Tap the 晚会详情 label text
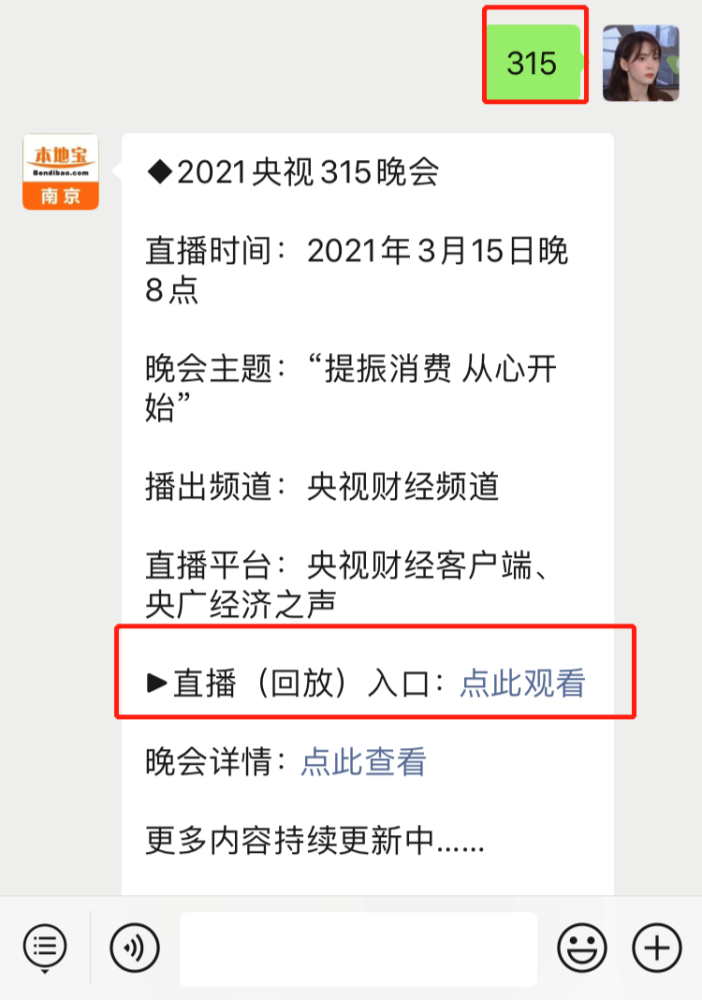The width and height of the screenshot is (702, 1000). pyautogui.click(x=209, y=761)
